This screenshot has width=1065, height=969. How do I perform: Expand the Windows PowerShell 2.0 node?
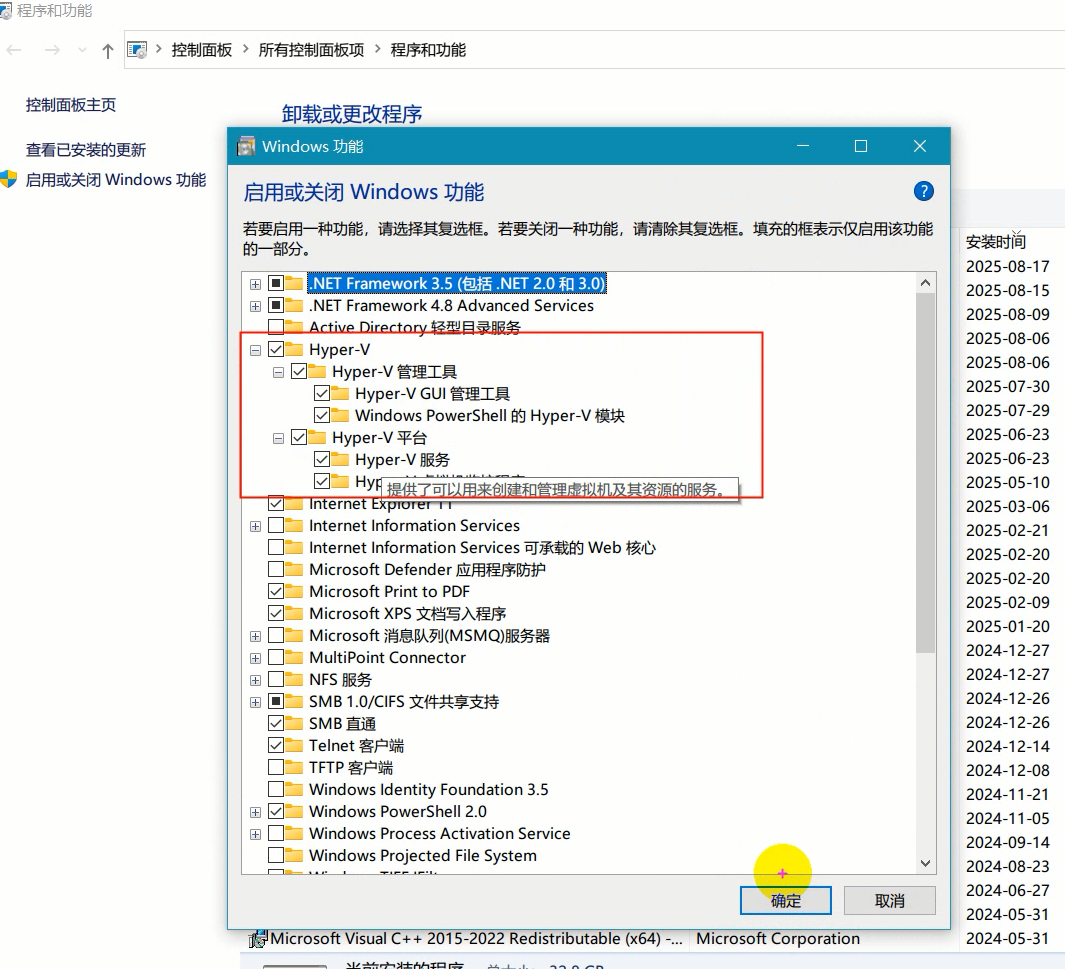pyautogui.click(x=255, y=812)
